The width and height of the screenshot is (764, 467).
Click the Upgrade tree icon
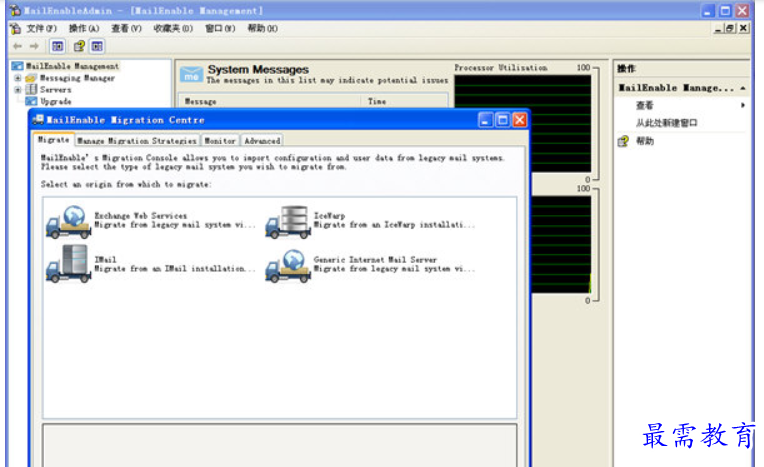[x=31, y=101]
